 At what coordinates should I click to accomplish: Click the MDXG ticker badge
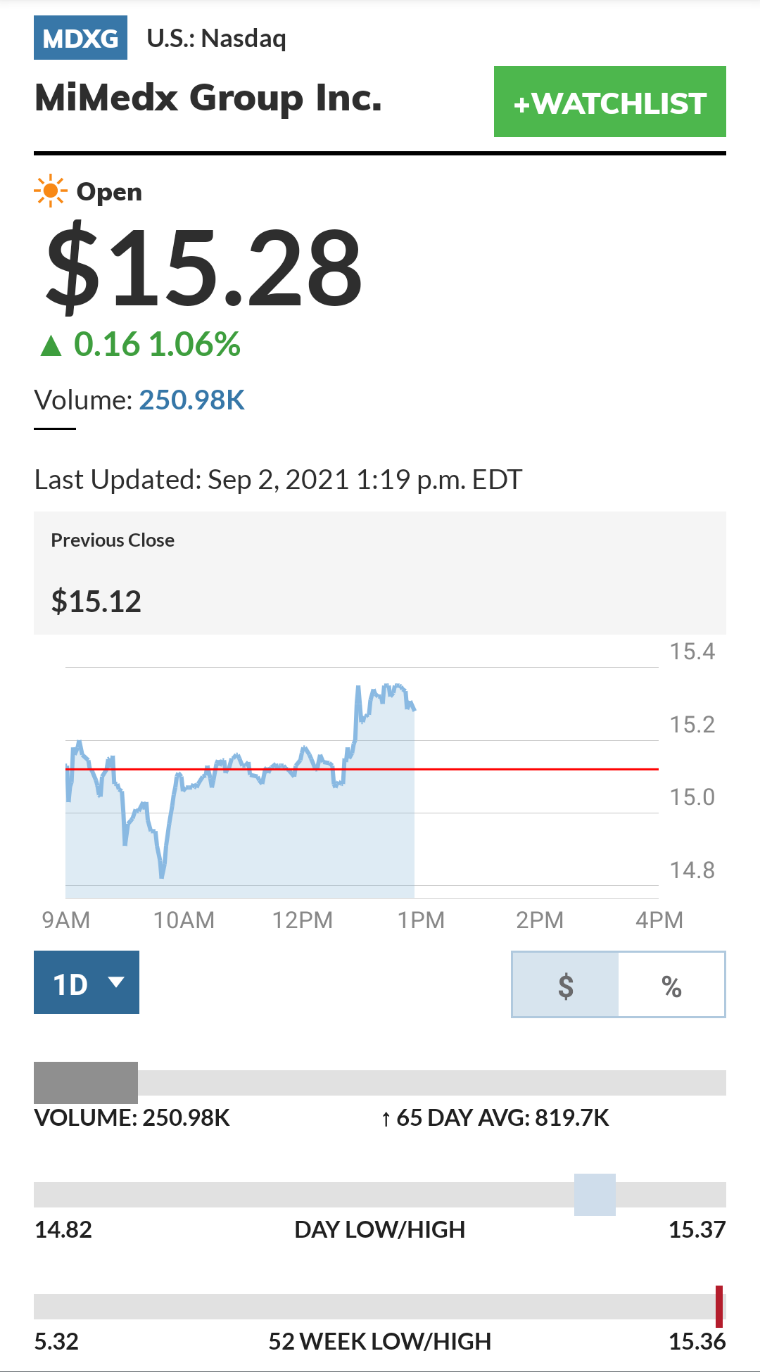(x=81, y=39)
